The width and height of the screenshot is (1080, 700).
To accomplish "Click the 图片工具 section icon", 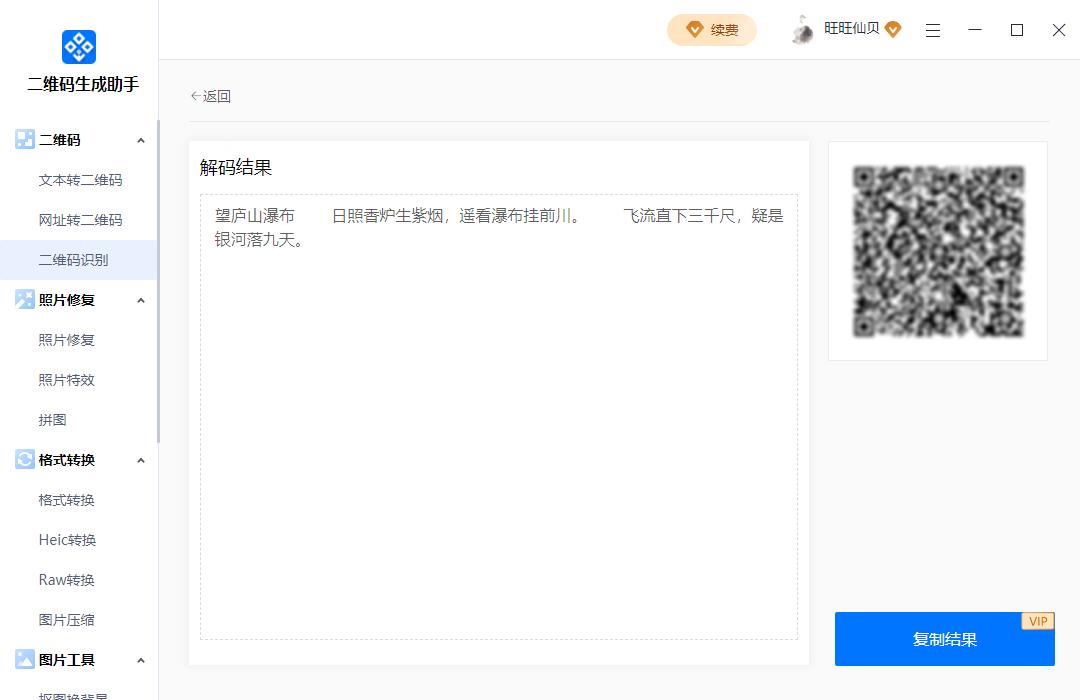I will (24, 659).
